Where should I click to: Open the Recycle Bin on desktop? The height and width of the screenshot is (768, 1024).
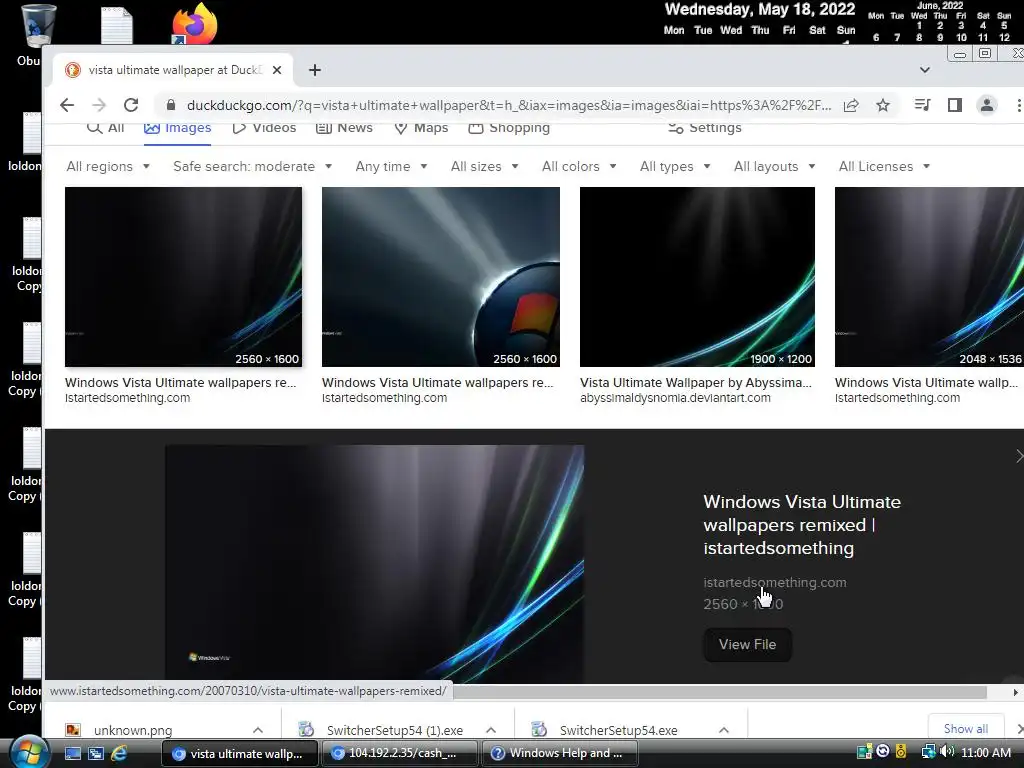pos(37,26)
